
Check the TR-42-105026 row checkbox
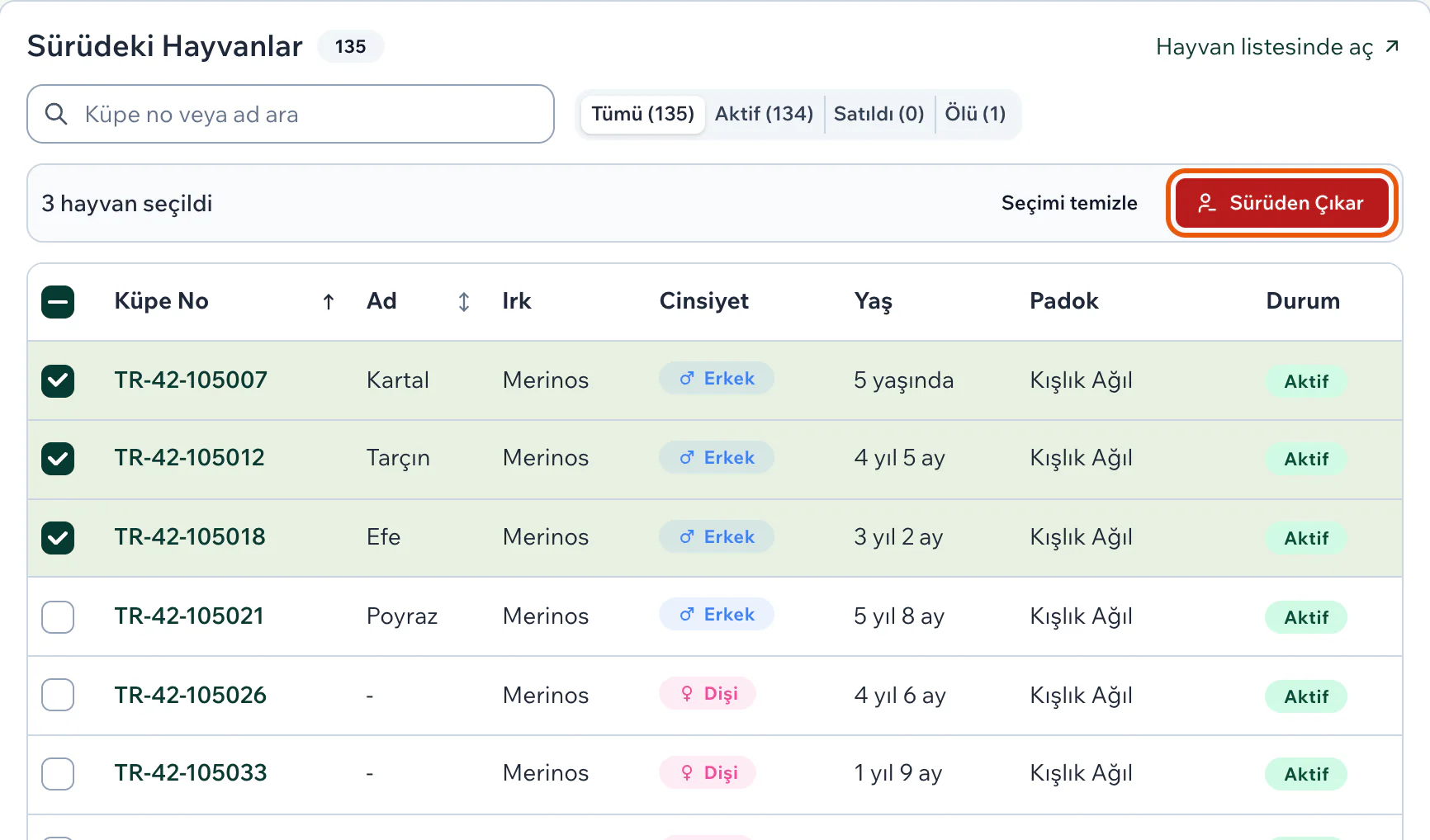tap(58, 695)
